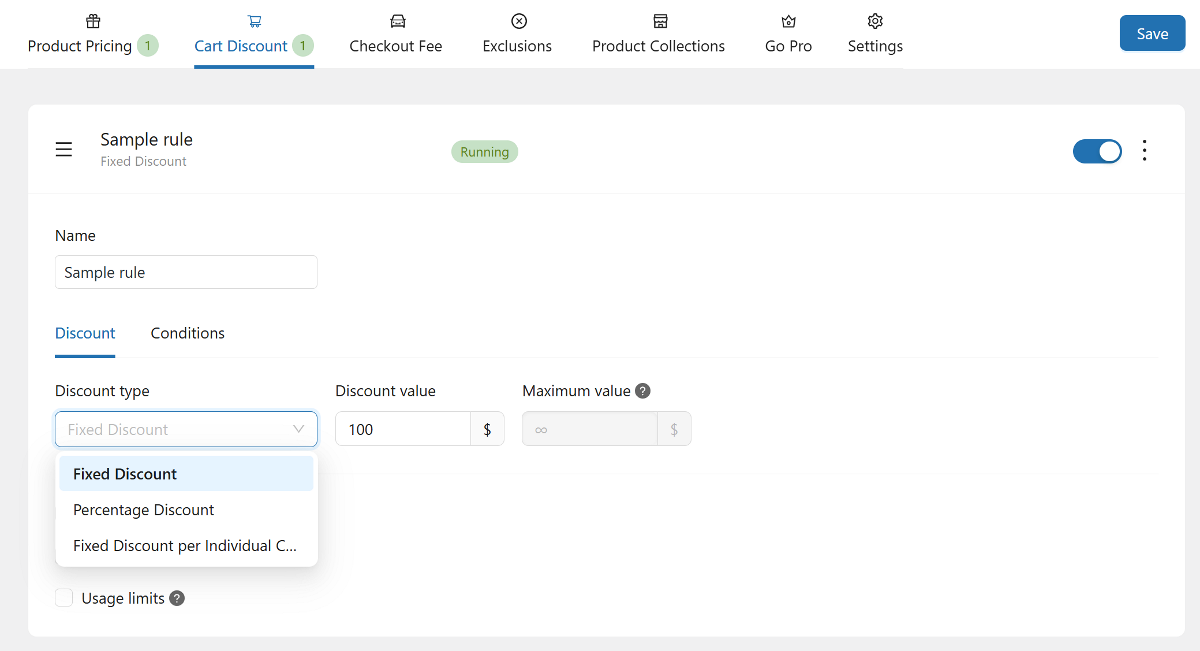Click the Settings gear icon
The height and width of the screenshot is (651, 1200).
(x=875, y=21)
